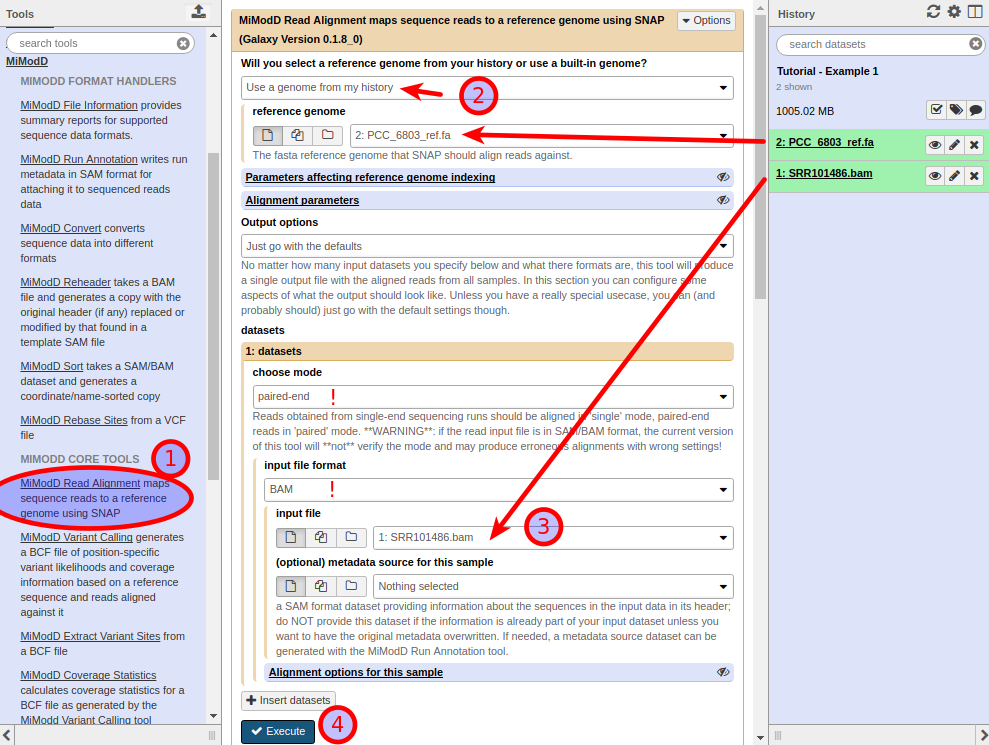Open MiModD Read Alignment tool
This screenshot has height=745, width=989.
pos(80,483)
